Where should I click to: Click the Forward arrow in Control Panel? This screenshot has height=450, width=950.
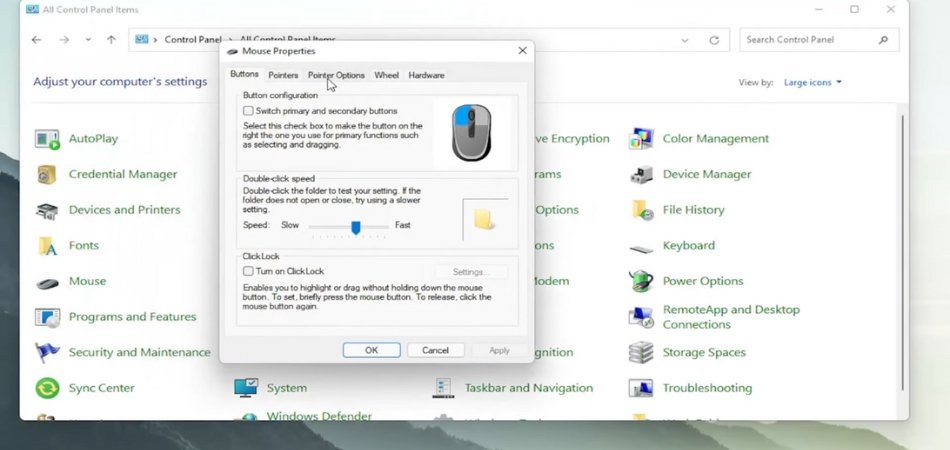64,40
